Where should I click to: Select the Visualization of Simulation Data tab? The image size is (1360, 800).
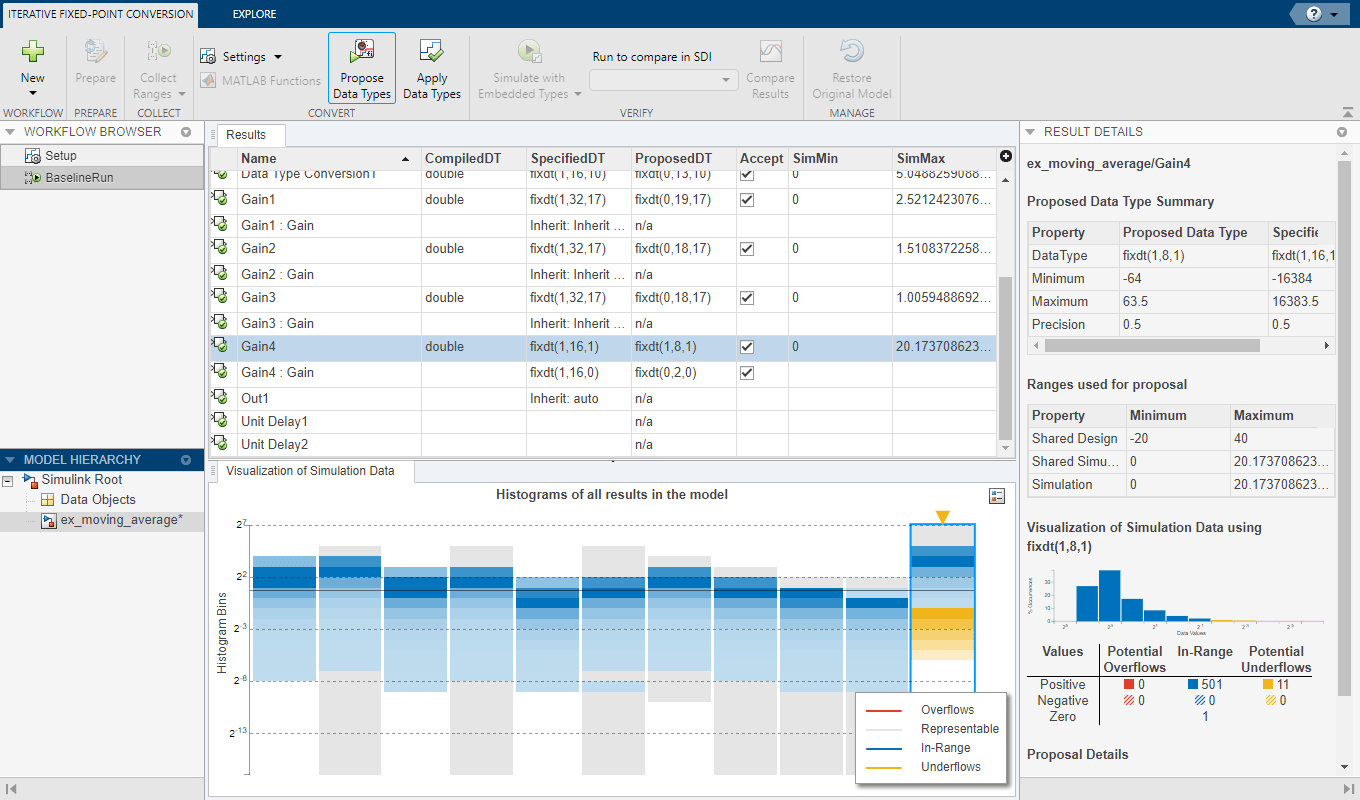(x=310, y=471)
